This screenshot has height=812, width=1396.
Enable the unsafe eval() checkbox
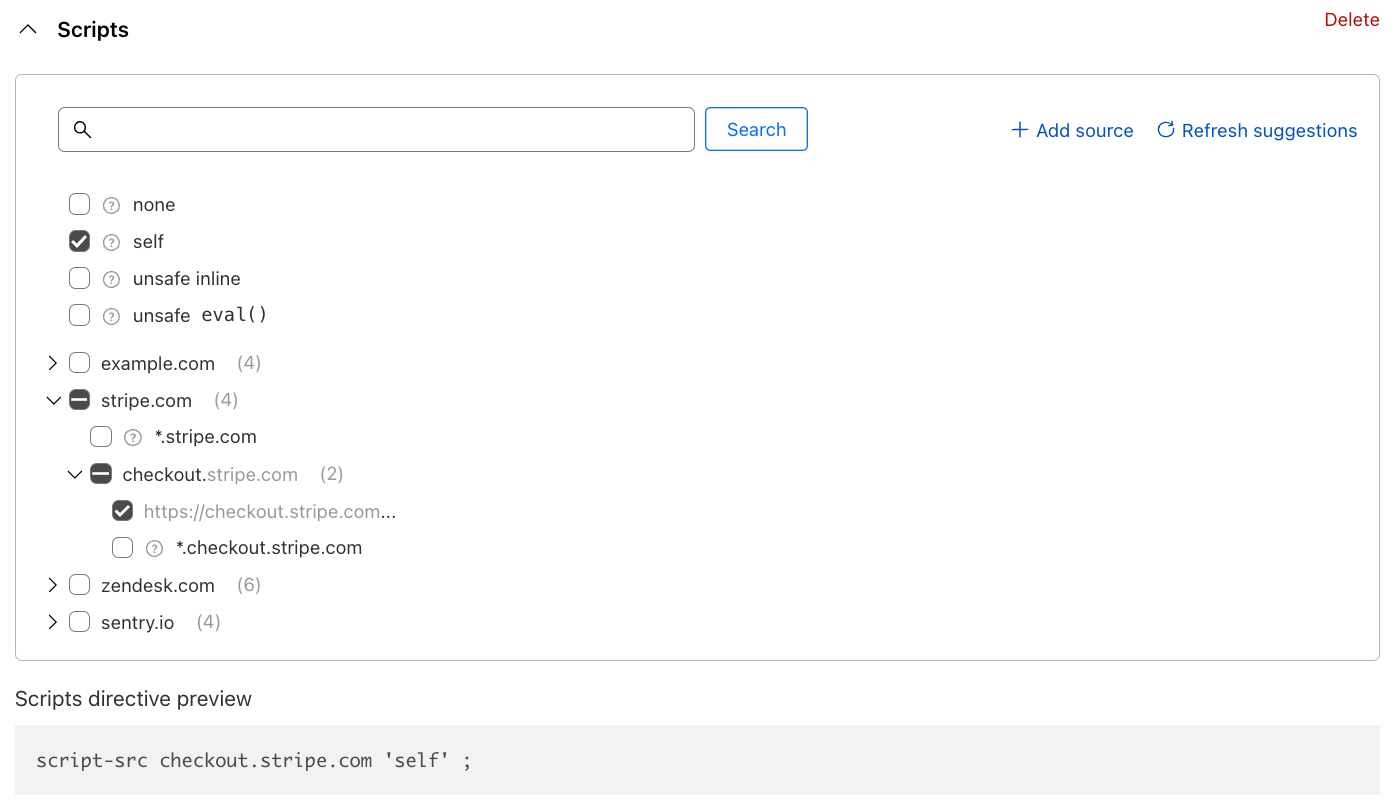pos(80,315)
